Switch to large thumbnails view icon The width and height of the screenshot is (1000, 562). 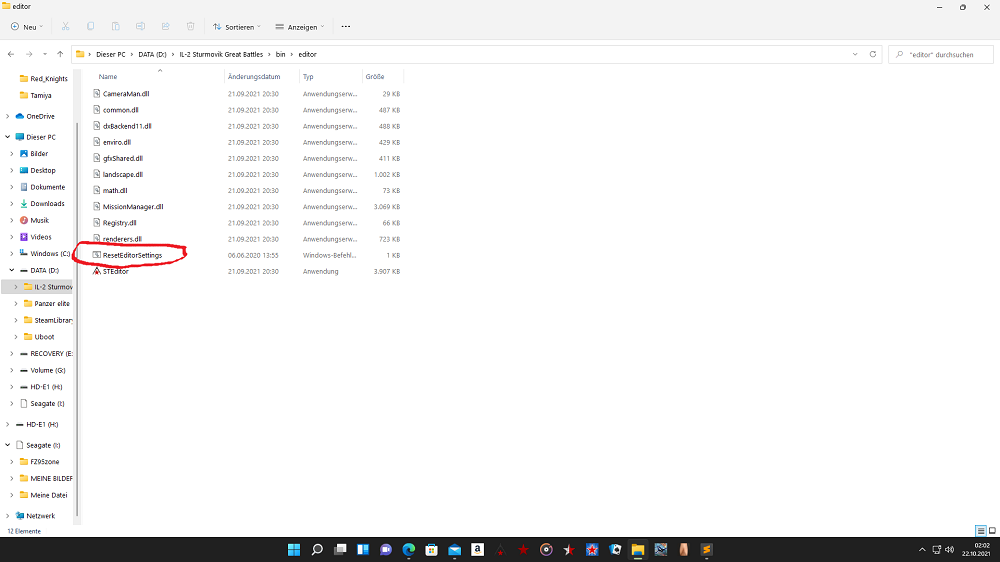pyautogui.click(x=991, y=530)
